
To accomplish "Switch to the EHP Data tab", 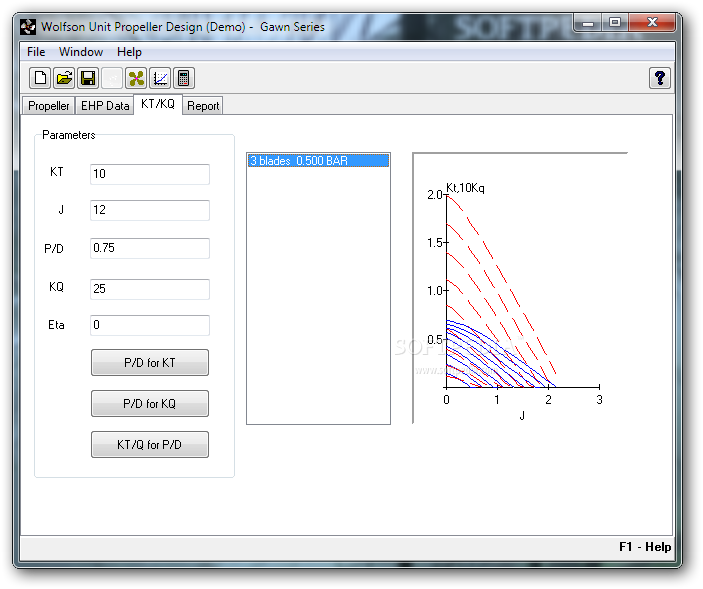I will [105, 106].
